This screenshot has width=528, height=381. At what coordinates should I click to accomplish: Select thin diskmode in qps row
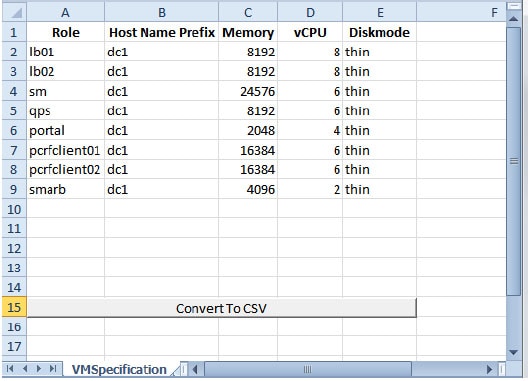pos(380,111)
